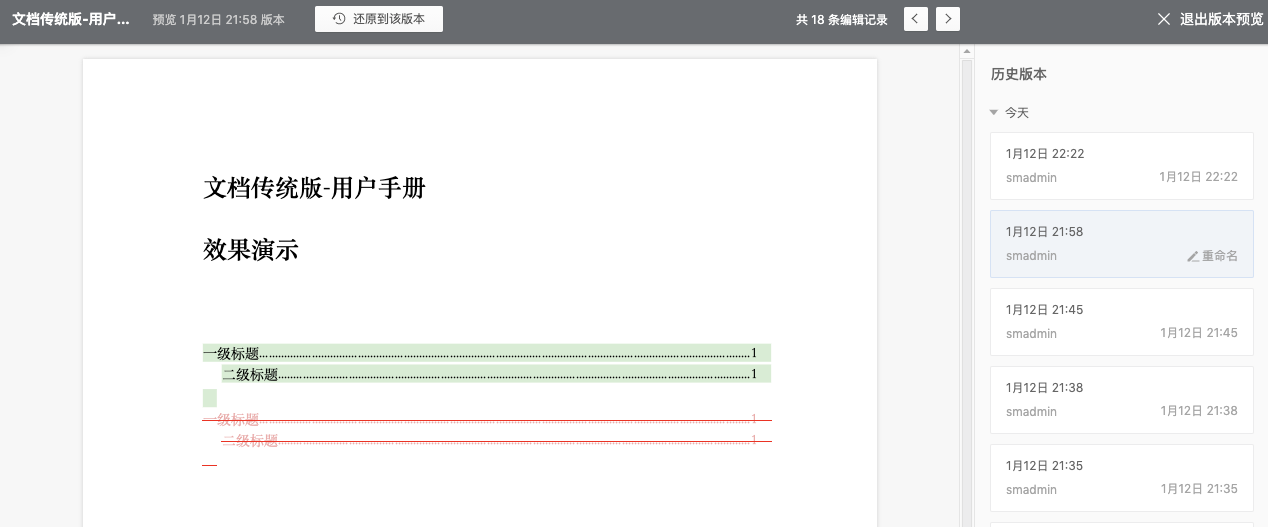The image size is (1268, 527).
Task: Click the green 二级标题 table of contents entry
Action: click(496, 374)
